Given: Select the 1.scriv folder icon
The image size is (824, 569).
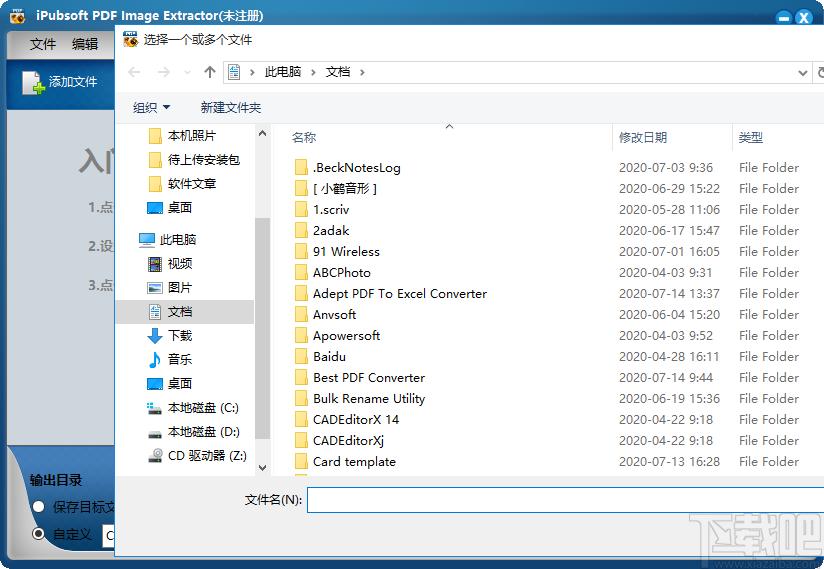Looking at the screenshot, I should (301, 210).
